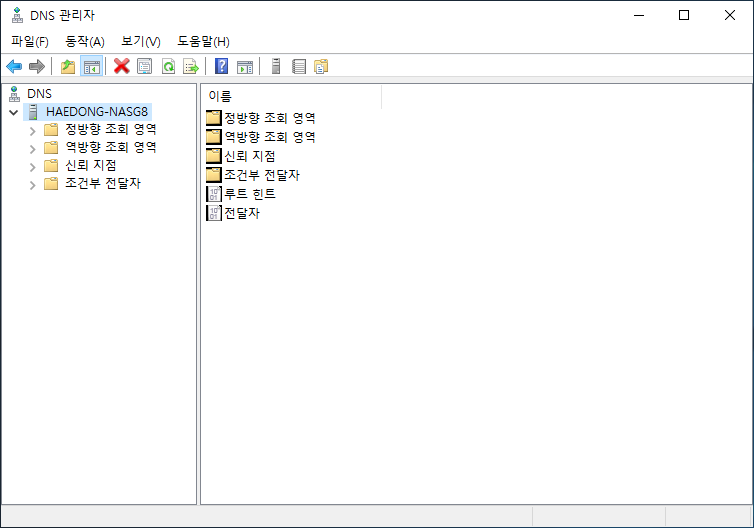Click folder icon of 정방향 조회 영역 in list

(214, 118)
